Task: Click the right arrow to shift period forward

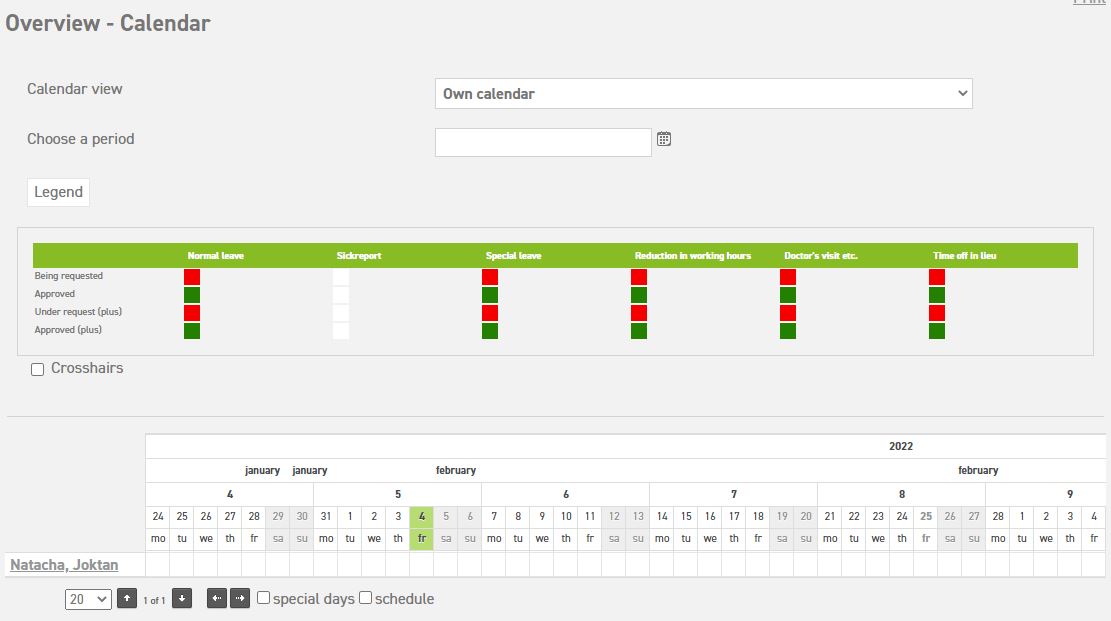Action: (240, 599)
